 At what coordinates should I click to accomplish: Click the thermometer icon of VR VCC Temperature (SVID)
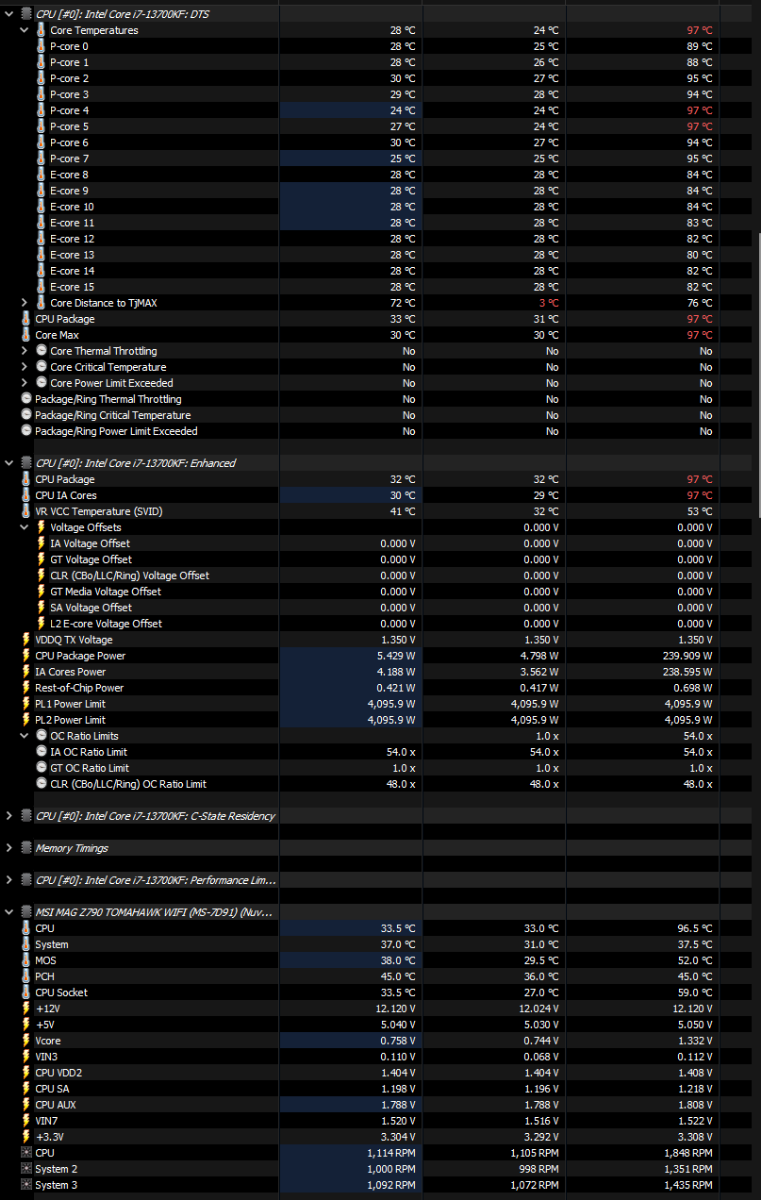(x=26, y=511)
